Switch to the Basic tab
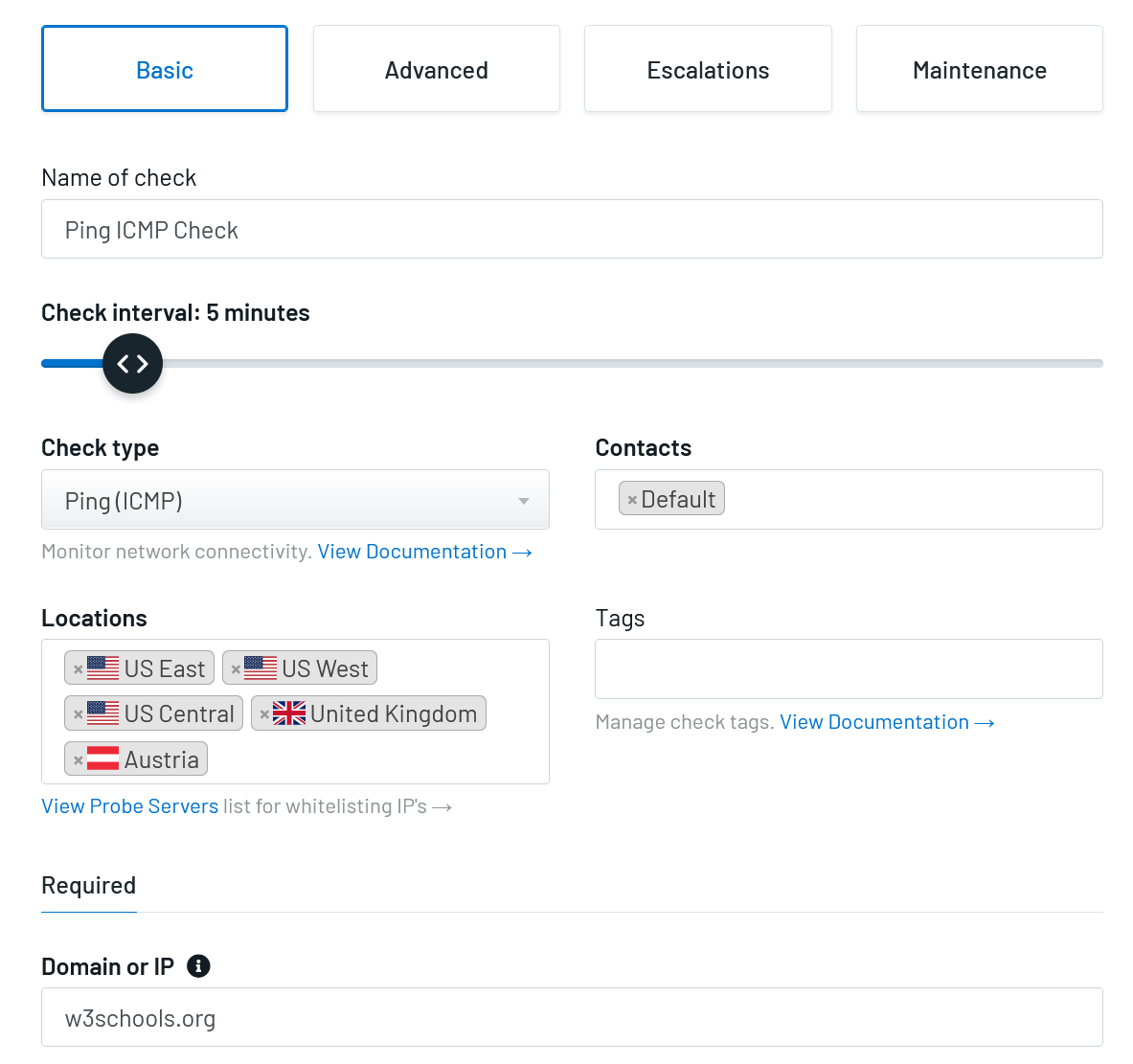 click(165, 69)
